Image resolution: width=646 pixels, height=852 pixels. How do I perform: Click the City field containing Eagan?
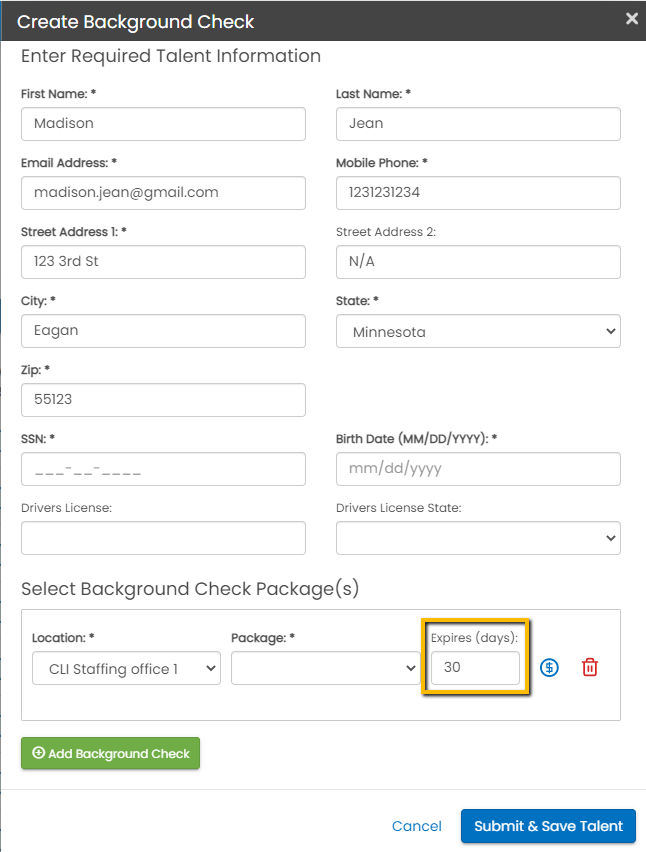(x=163, y=331)
